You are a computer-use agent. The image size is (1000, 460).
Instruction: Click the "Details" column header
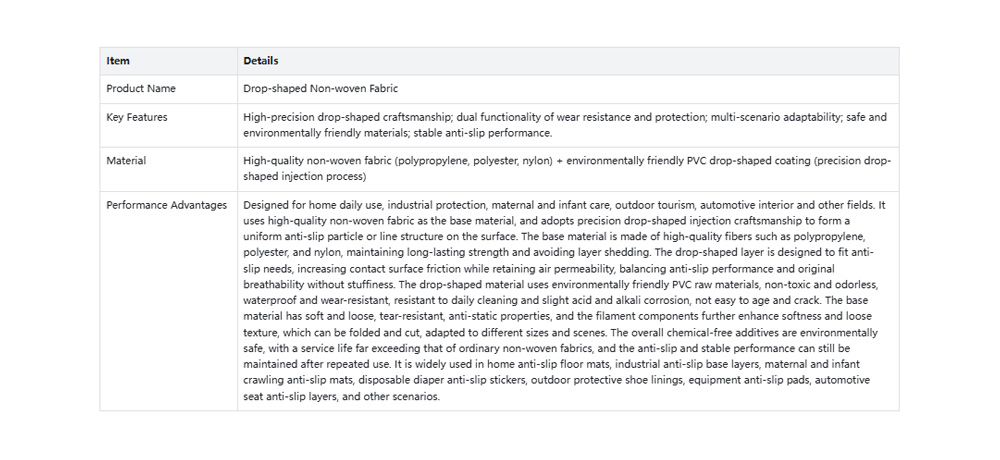pyautogui.click(x=260, y=61)
